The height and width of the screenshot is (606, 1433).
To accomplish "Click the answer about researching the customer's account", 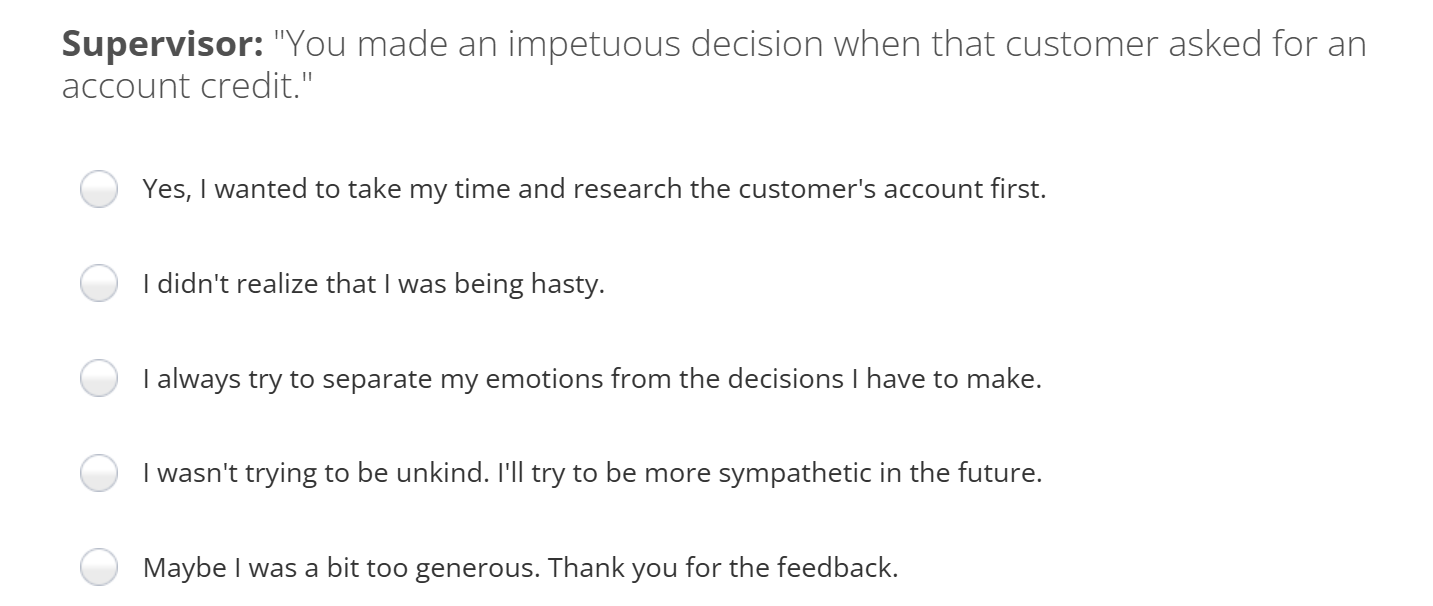I will pyautogui.click(x=595, y=188).
